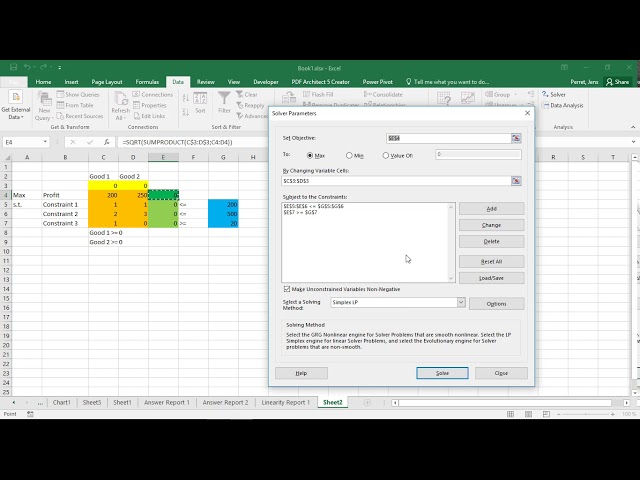
Task: Click the Share button
Action: (618, 82)
